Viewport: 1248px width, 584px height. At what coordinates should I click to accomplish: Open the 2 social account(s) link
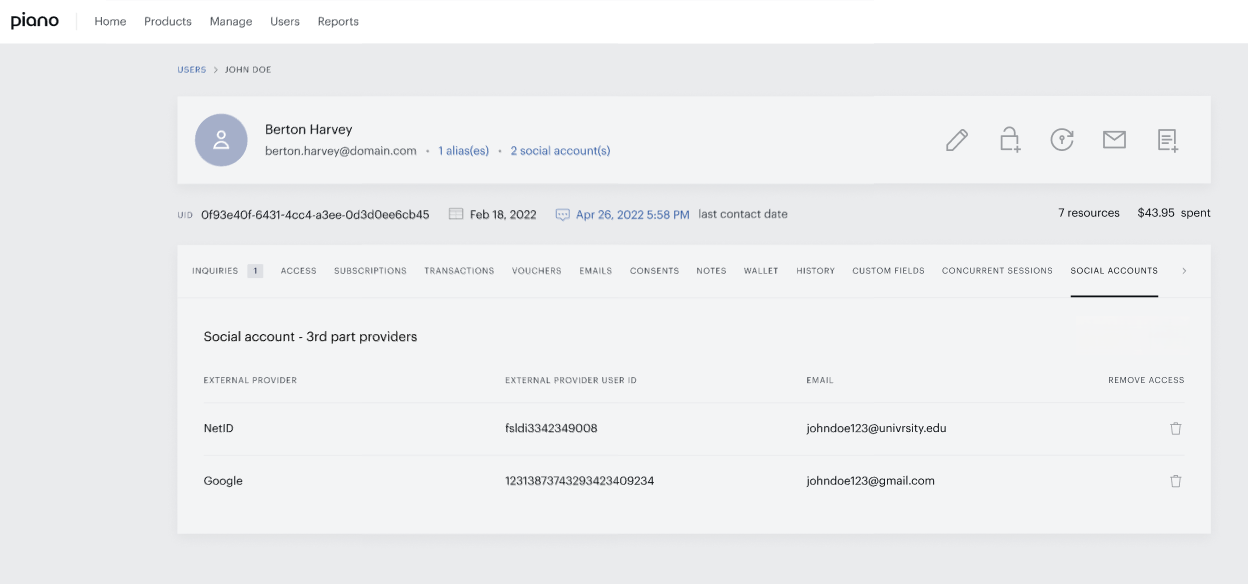[560, 151]
